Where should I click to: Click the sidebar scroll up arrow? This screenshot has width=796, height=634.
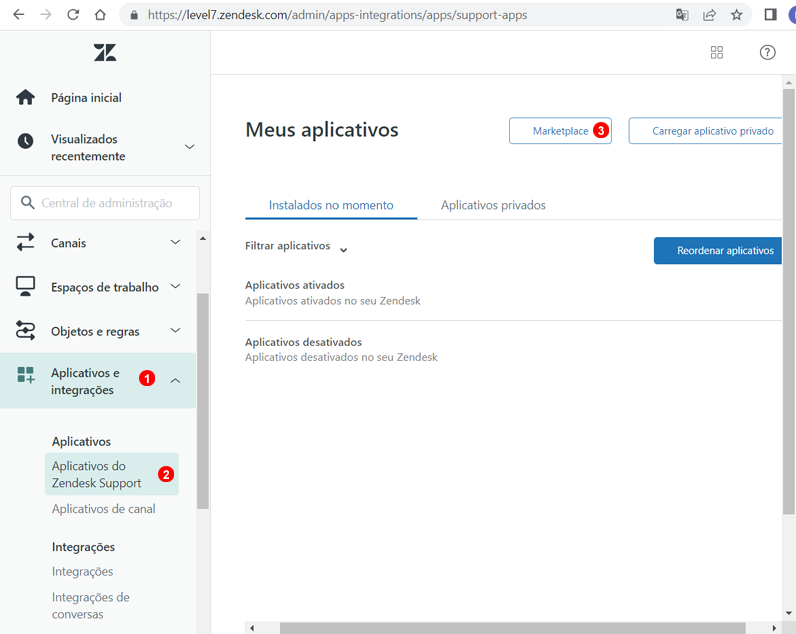[x=203, y=239]
